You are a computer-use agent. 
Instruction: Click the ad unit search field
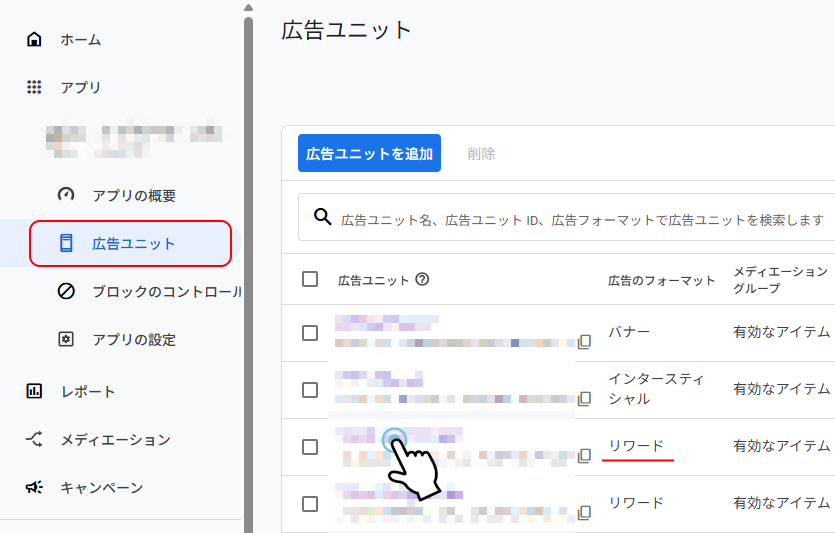pyautogui.click(x=580, y=219)
